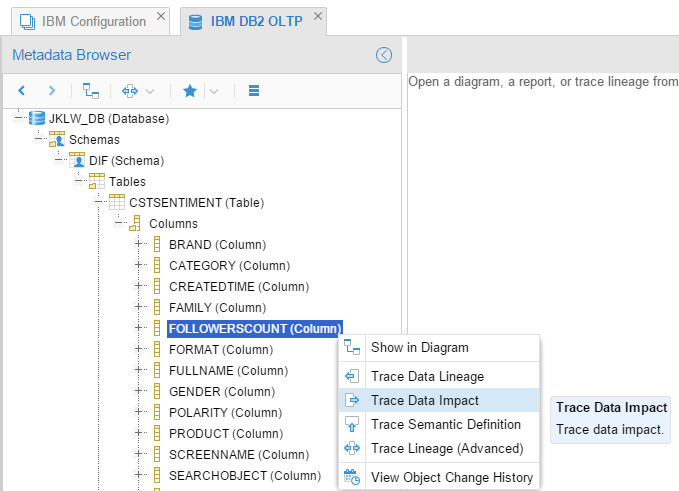Click the View Object Change History icon
The height and width of the screenshot is (491, 679).
(352, 477)
